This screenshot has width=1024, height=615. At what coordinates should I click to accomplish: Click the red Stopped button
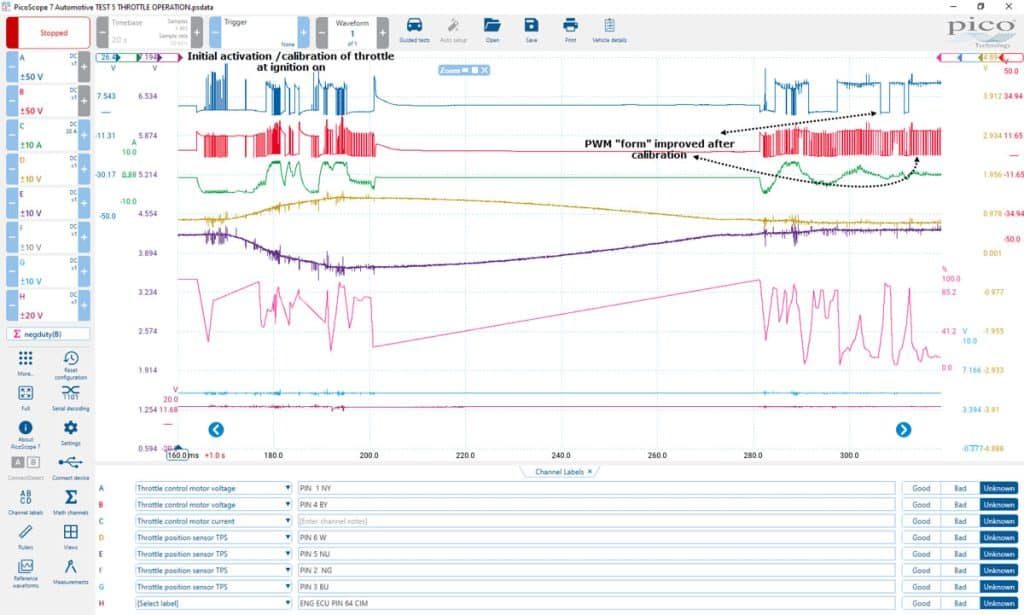pyautogui.click(x=49, y=33)
